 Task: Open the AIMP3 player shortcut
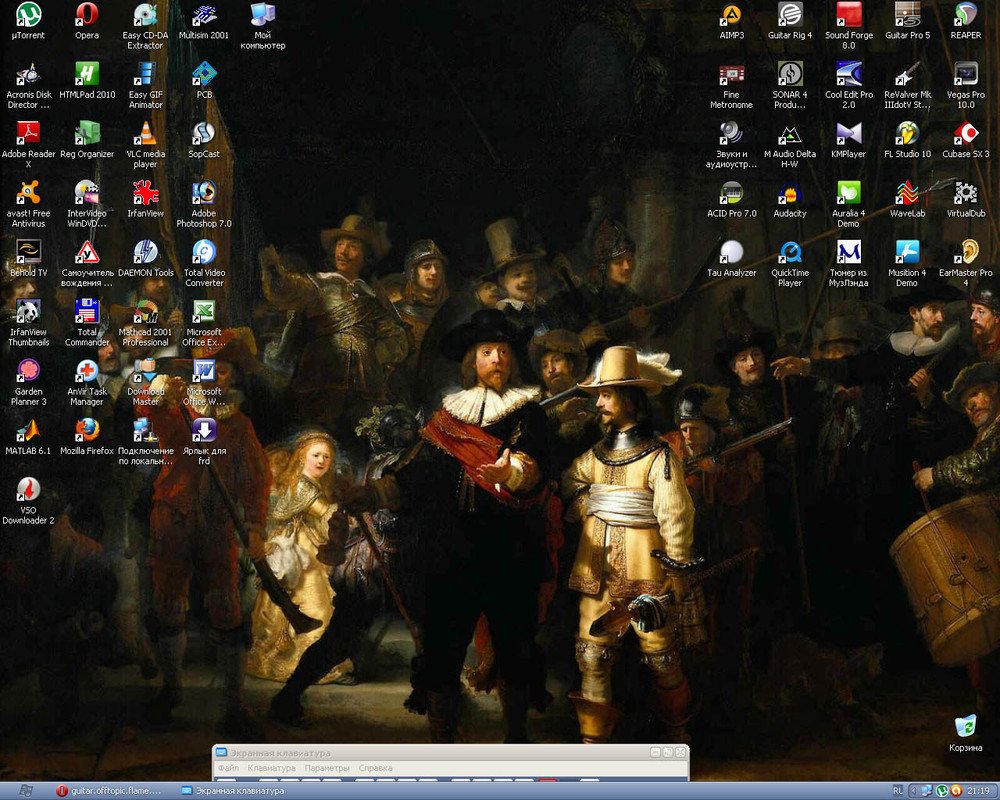[x=732, y=21]
